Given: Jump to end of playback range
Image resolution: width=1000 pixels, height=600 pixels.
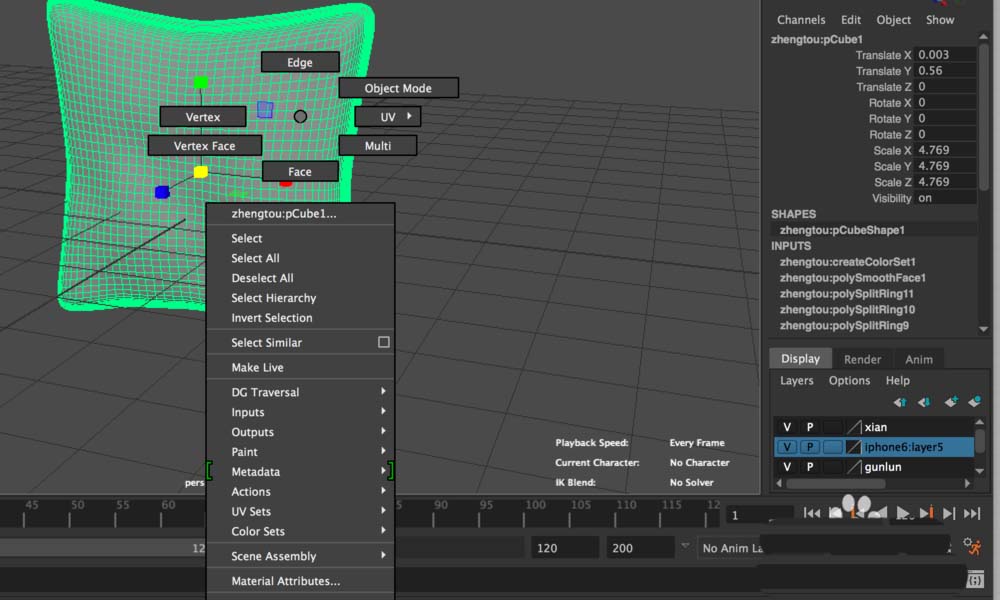Looking at the screenshot, I should point(970,513).
